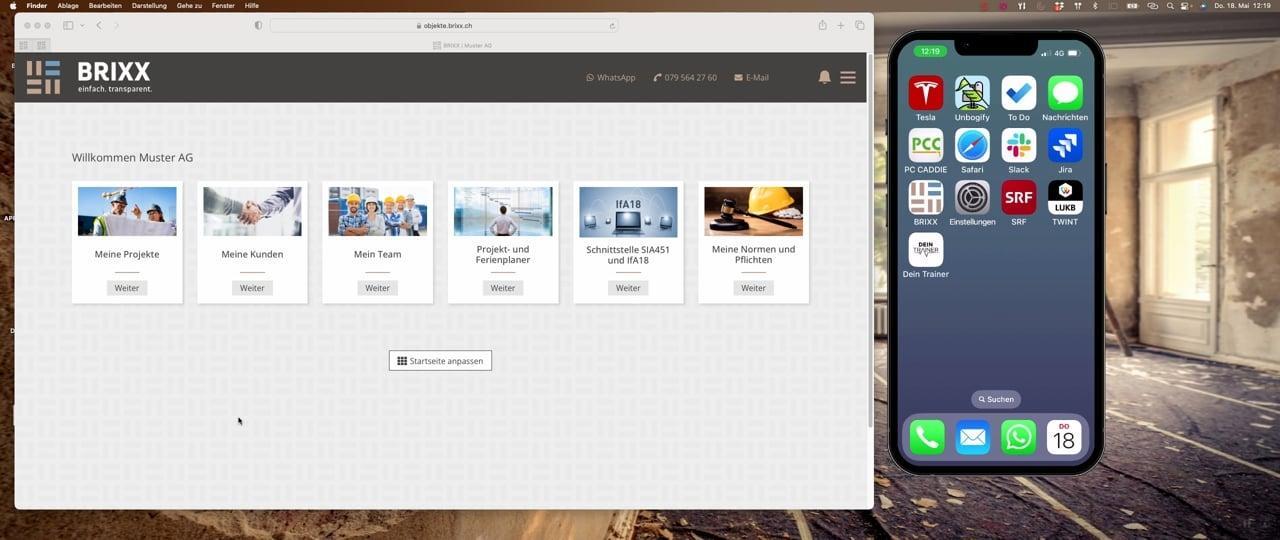Click Safari's share icon in the toolbar
This screenshot has width=1280, height=540.
coord(822,25)
